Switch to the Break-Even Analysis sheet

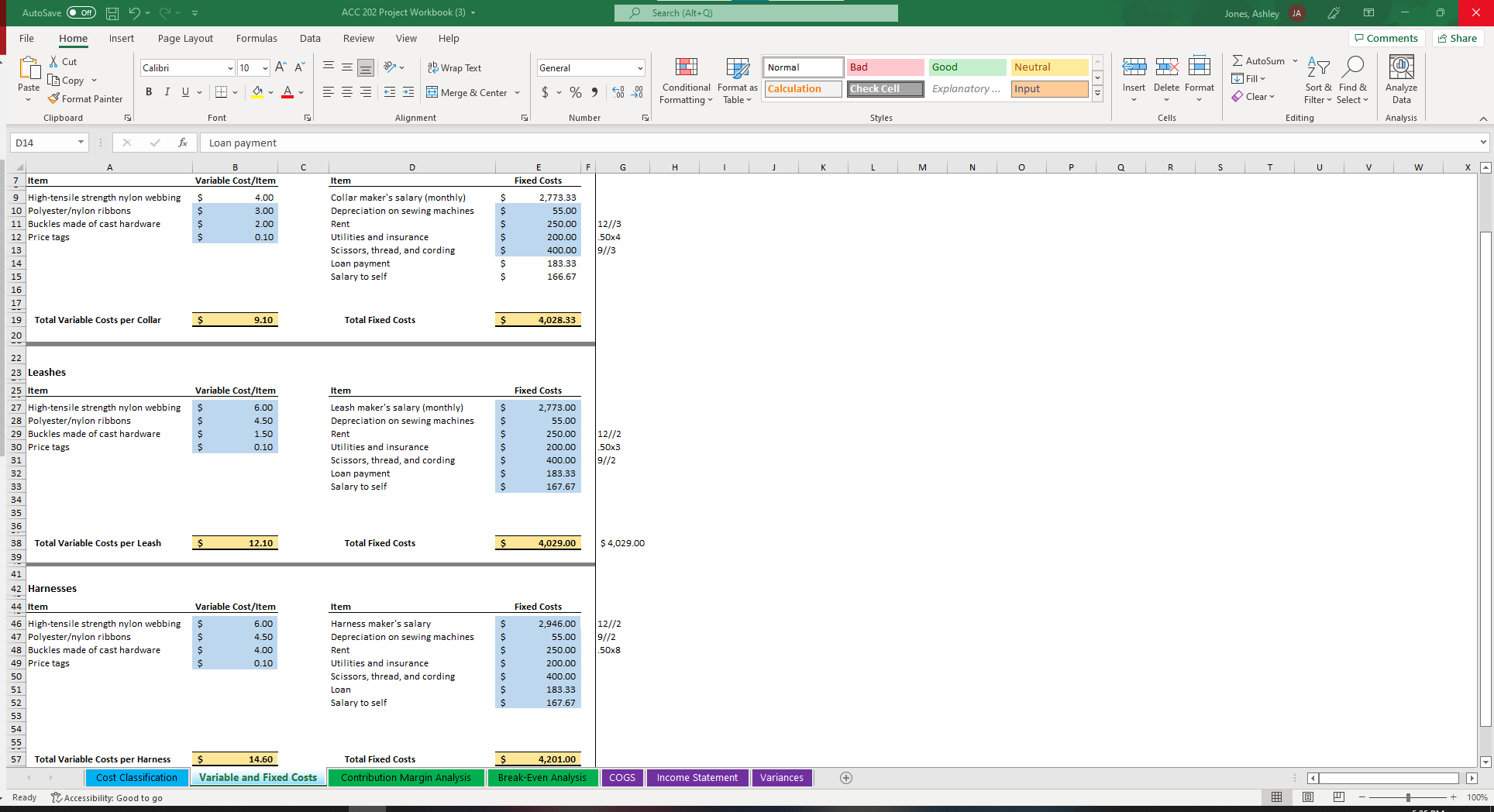(542, 777)
